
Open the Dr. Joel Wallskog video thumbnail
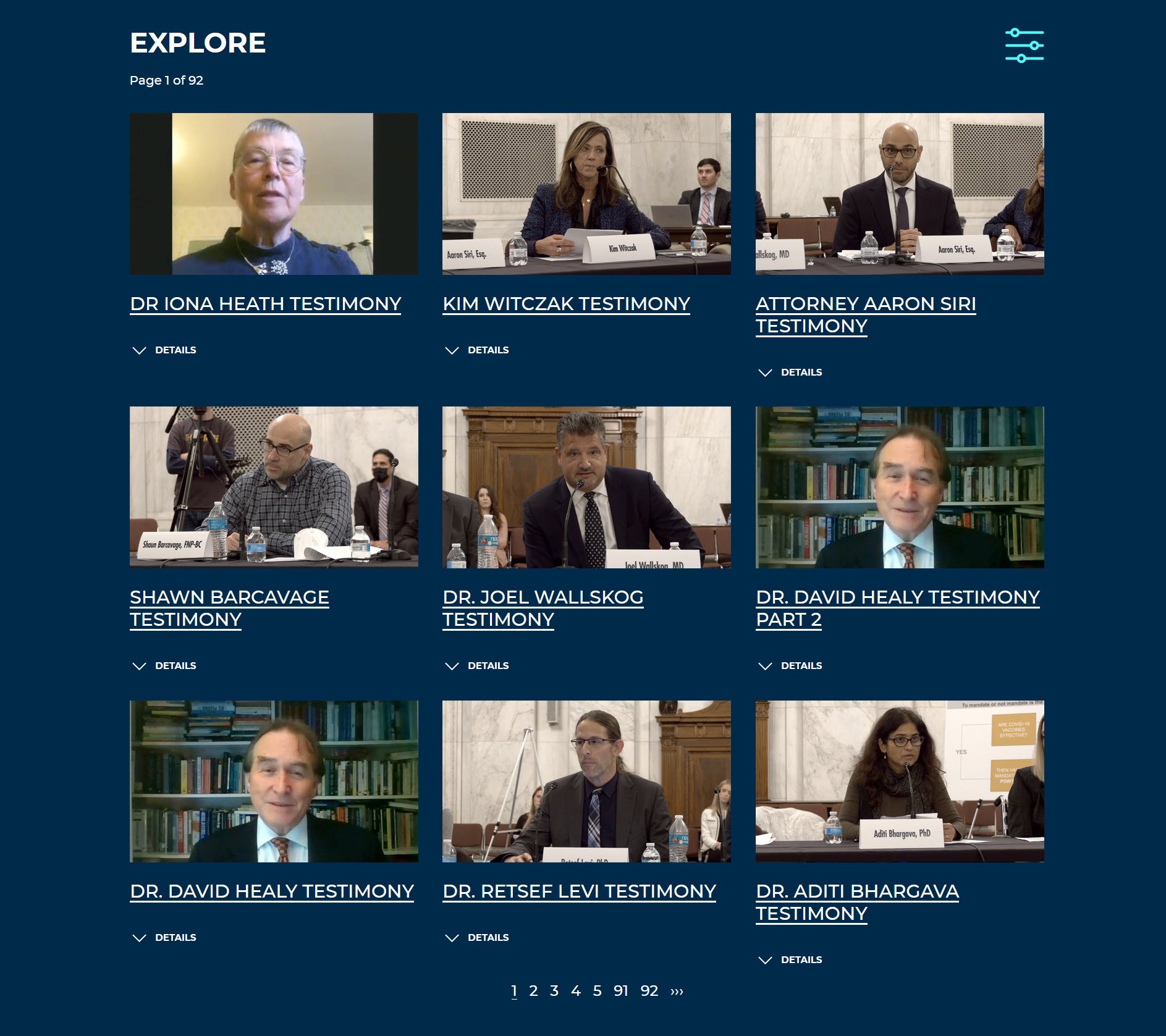pos(586,487)
